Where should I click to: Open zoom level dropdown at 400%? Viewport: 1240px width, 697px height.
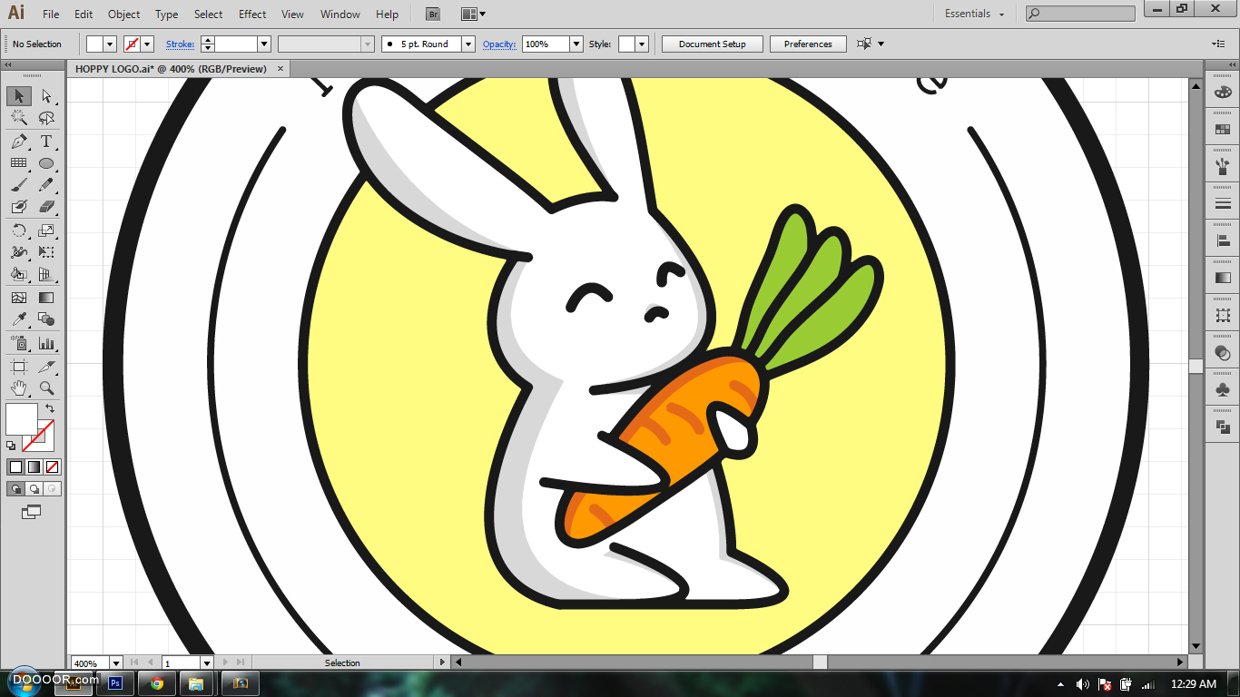click(x=116, y=663)
